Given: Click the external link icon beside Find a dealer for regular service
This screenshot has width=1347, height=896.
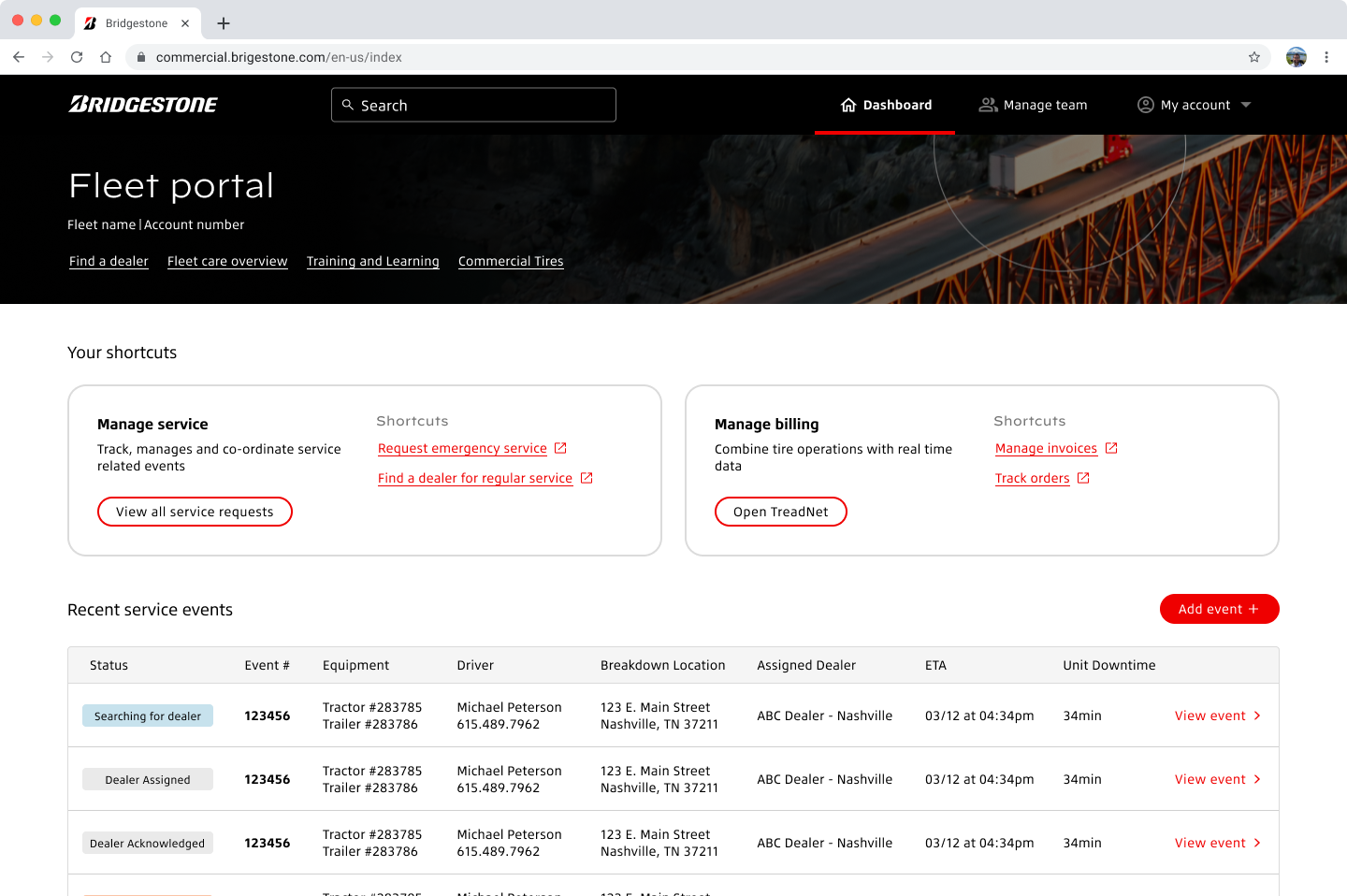Looking at the screenshot, I should coord(587,478).
